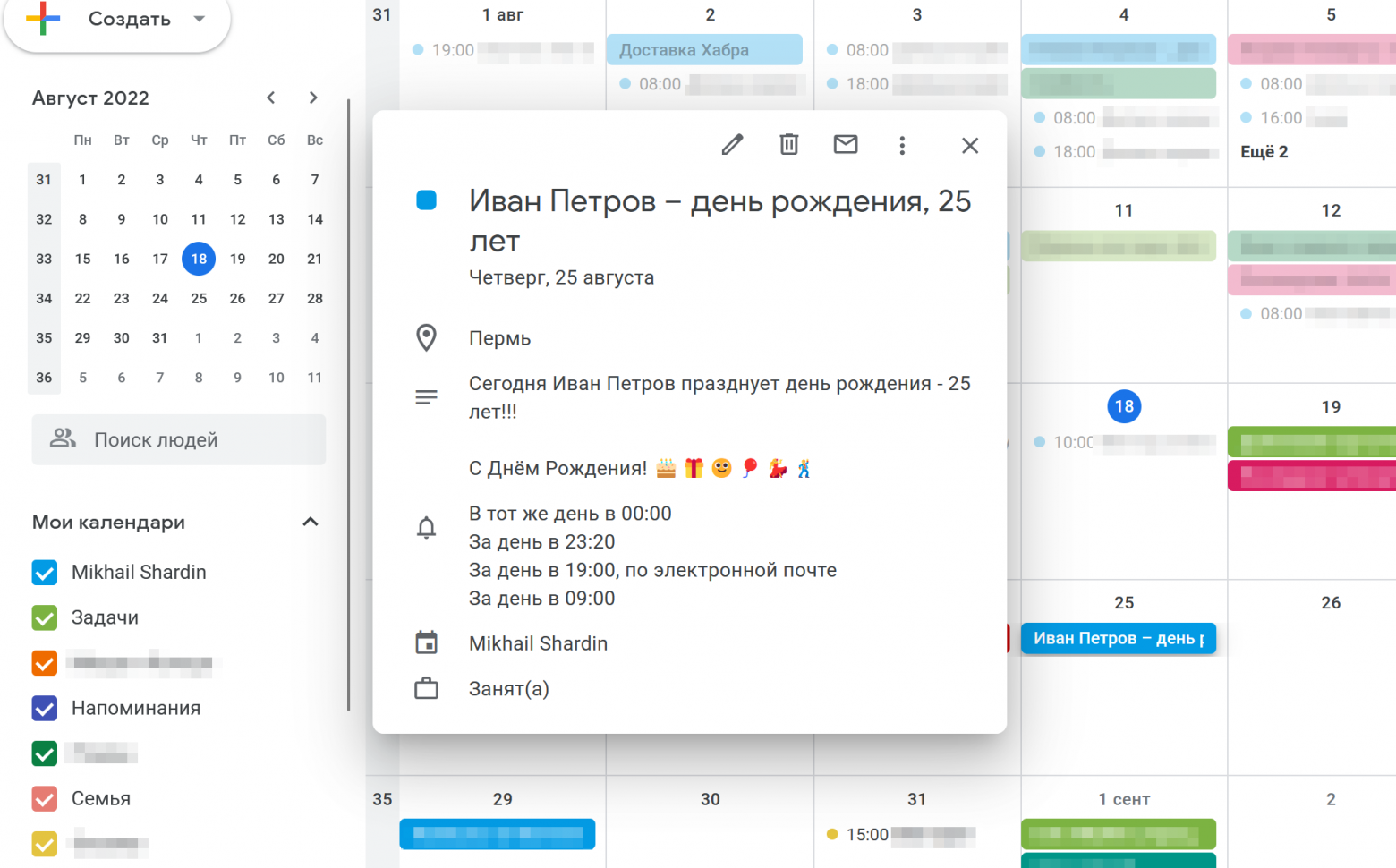Click the location pin icon next to Пермь

pos(427,338)
